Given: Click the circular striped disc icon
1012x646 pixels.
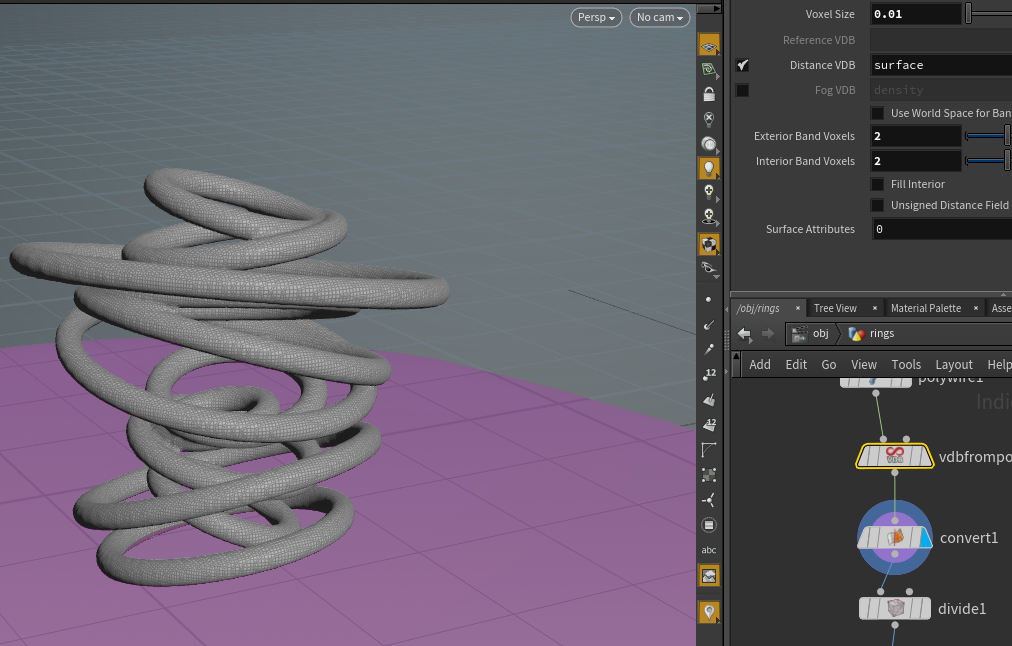Looking at the screenshot, I should point(709,525).
